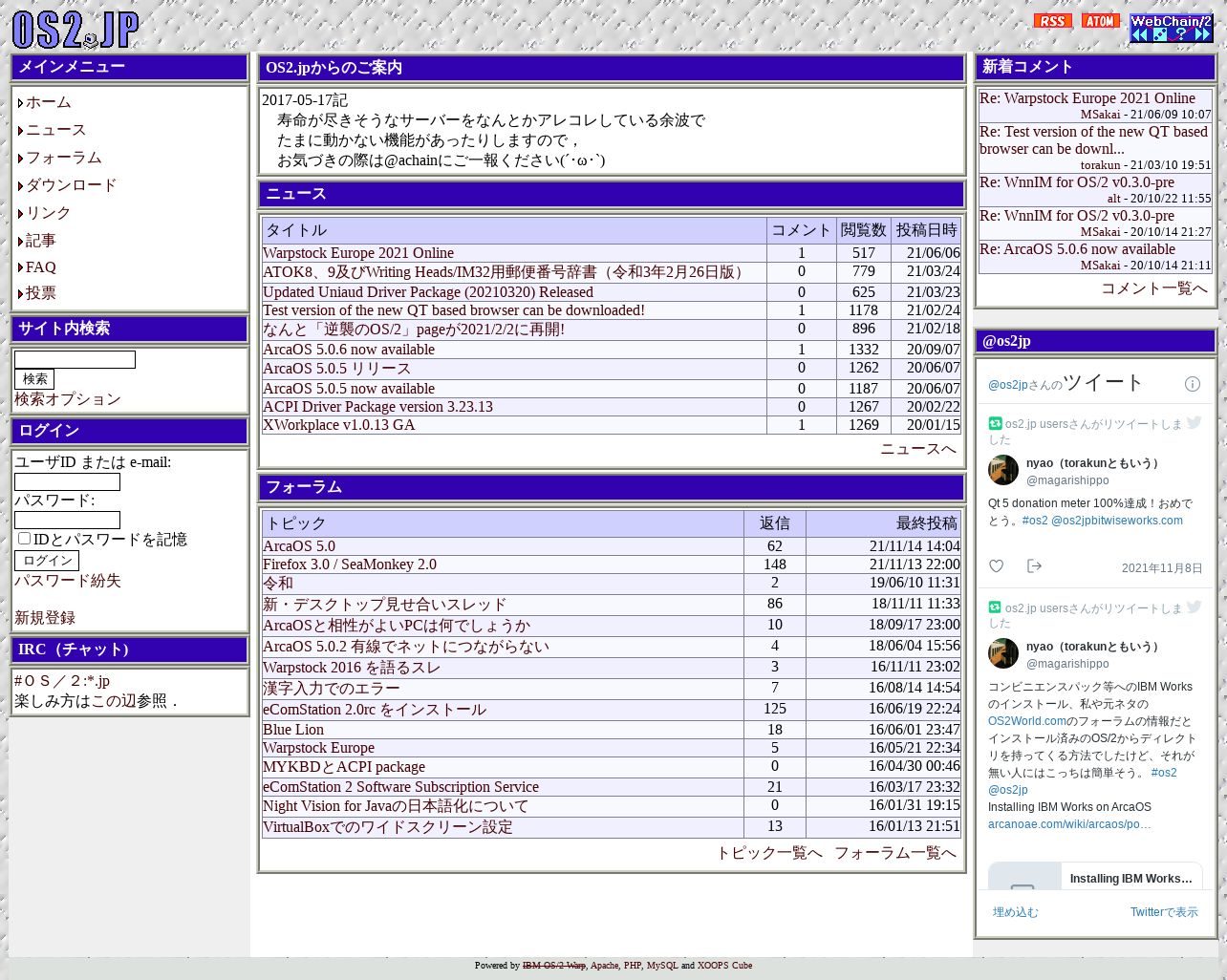Open Warpstock Europe 2021 Online news

tap(358, 253)
